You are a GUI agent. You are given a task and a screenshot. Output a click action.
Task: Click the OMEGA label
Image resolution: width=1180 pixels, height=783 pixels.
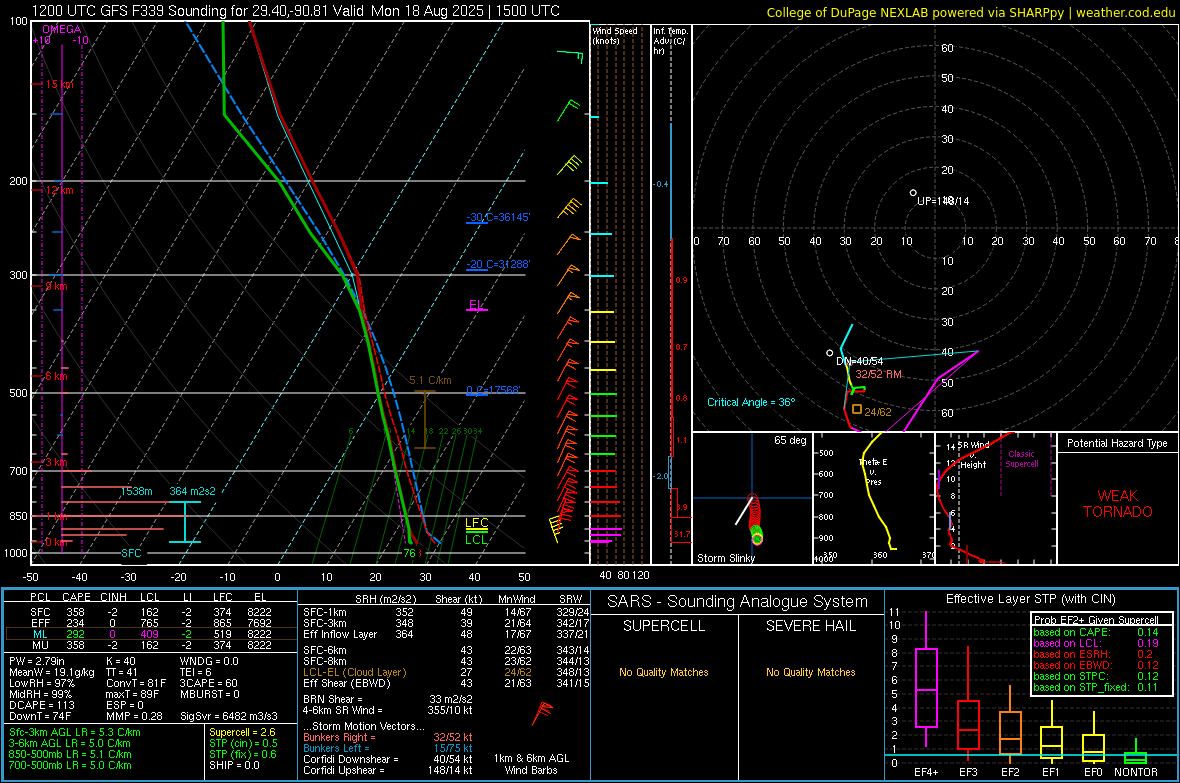62,29
